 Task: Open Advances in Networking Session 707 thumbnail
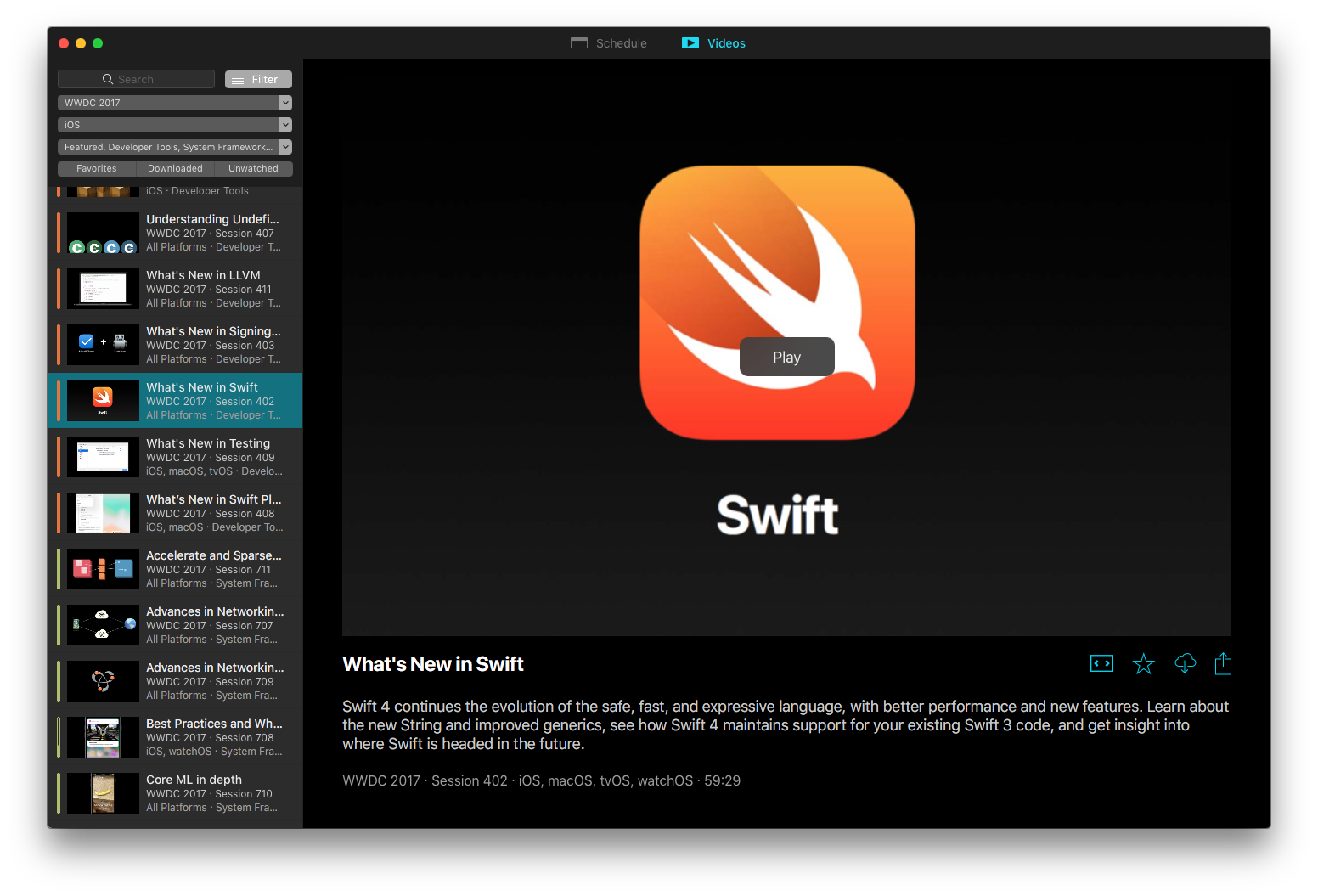pyautogui.click(x=103, y=625)
